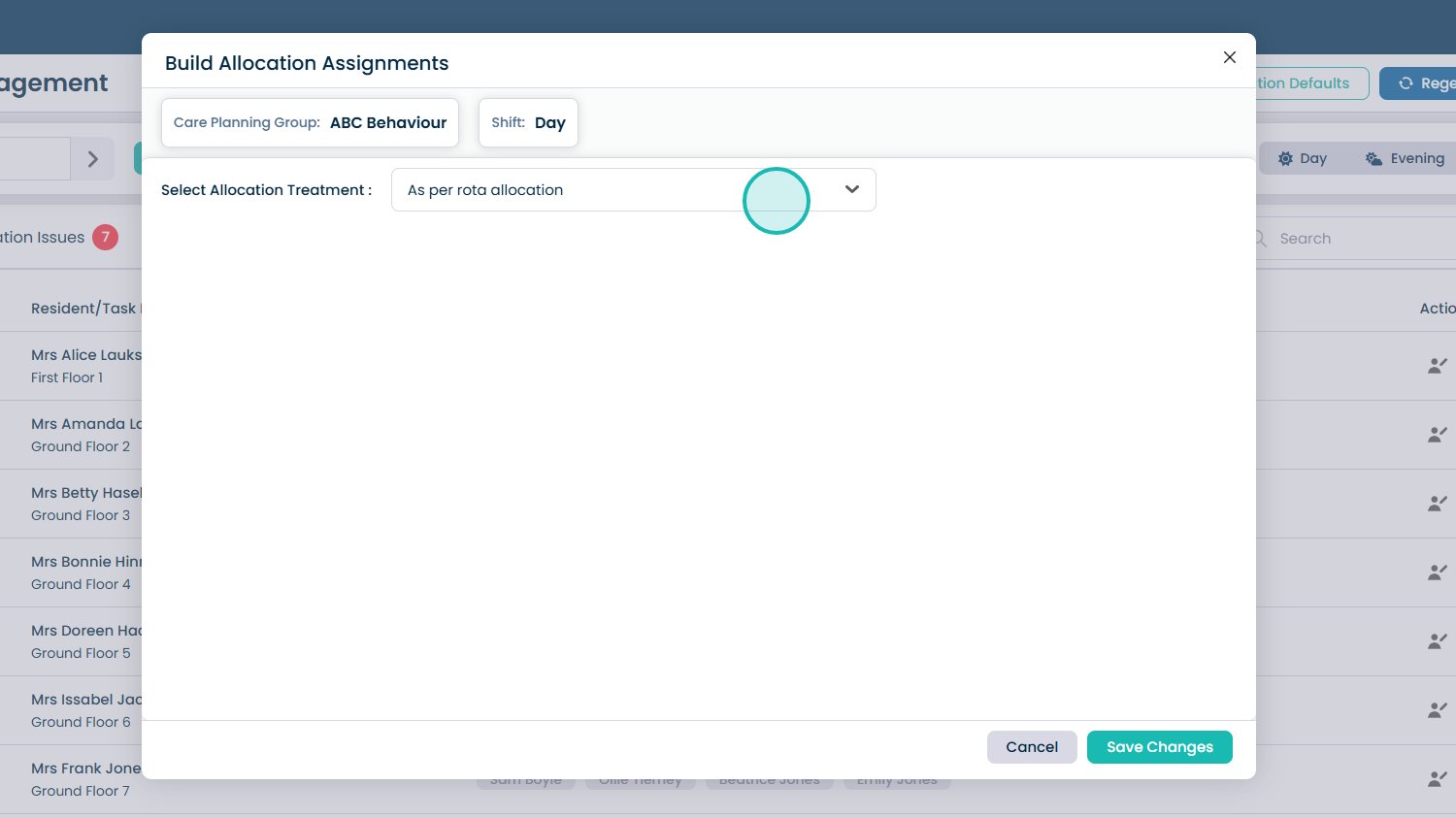
Task: Click the Ground Floor 6 room label
Action: point(81,722)
